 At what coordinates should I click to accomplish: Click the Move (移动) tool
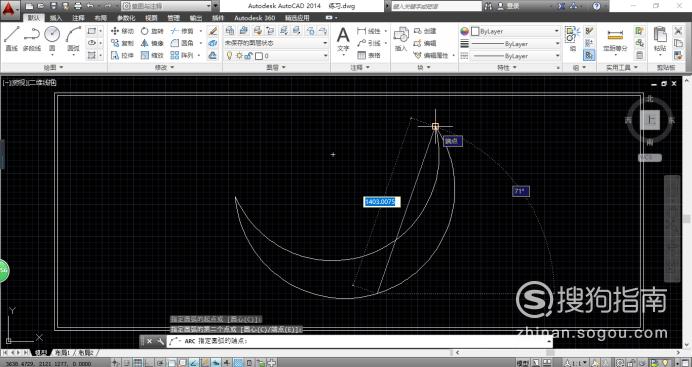[122, 31]
